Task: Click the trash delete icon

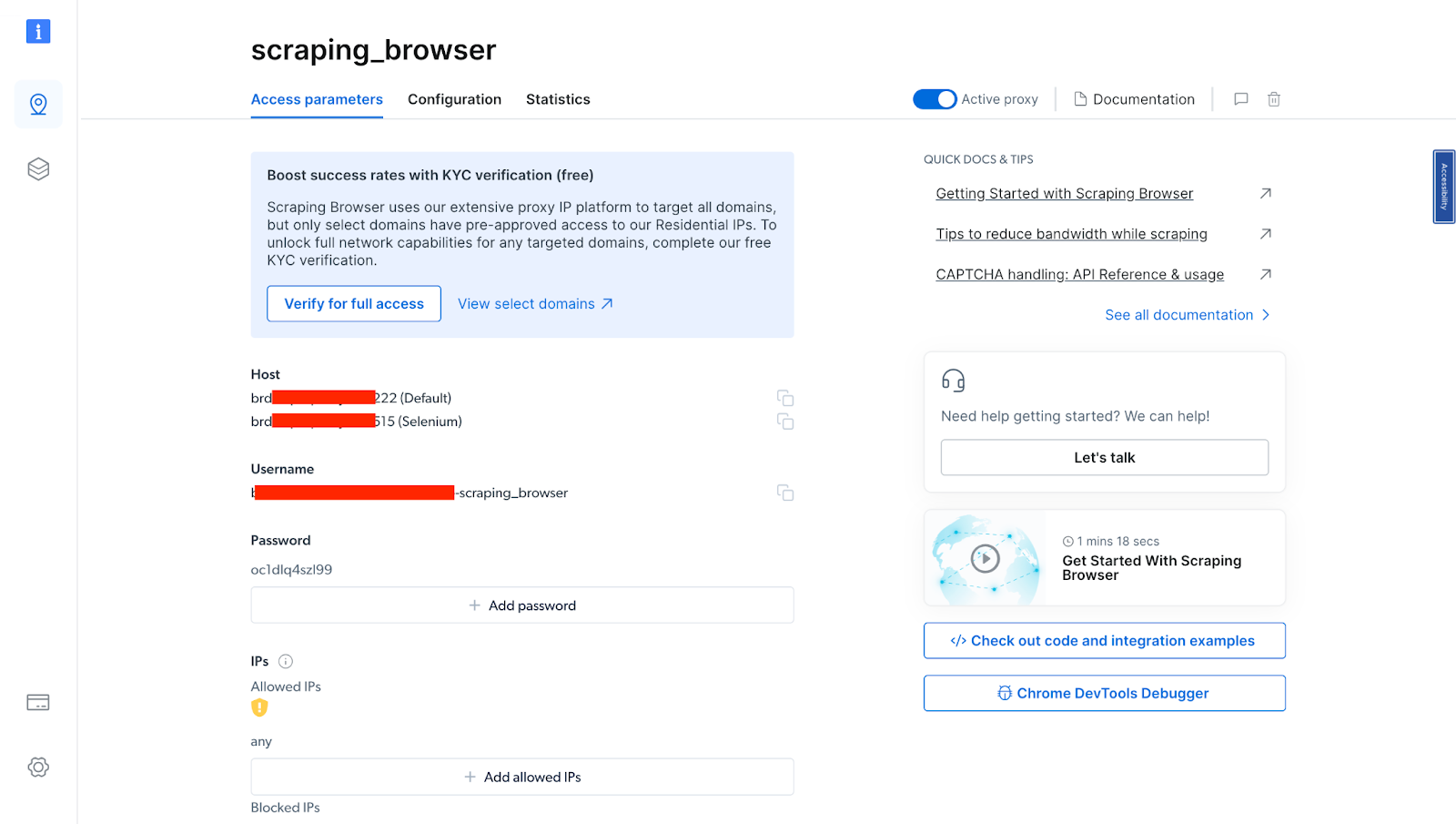Action: [1274, 99]
